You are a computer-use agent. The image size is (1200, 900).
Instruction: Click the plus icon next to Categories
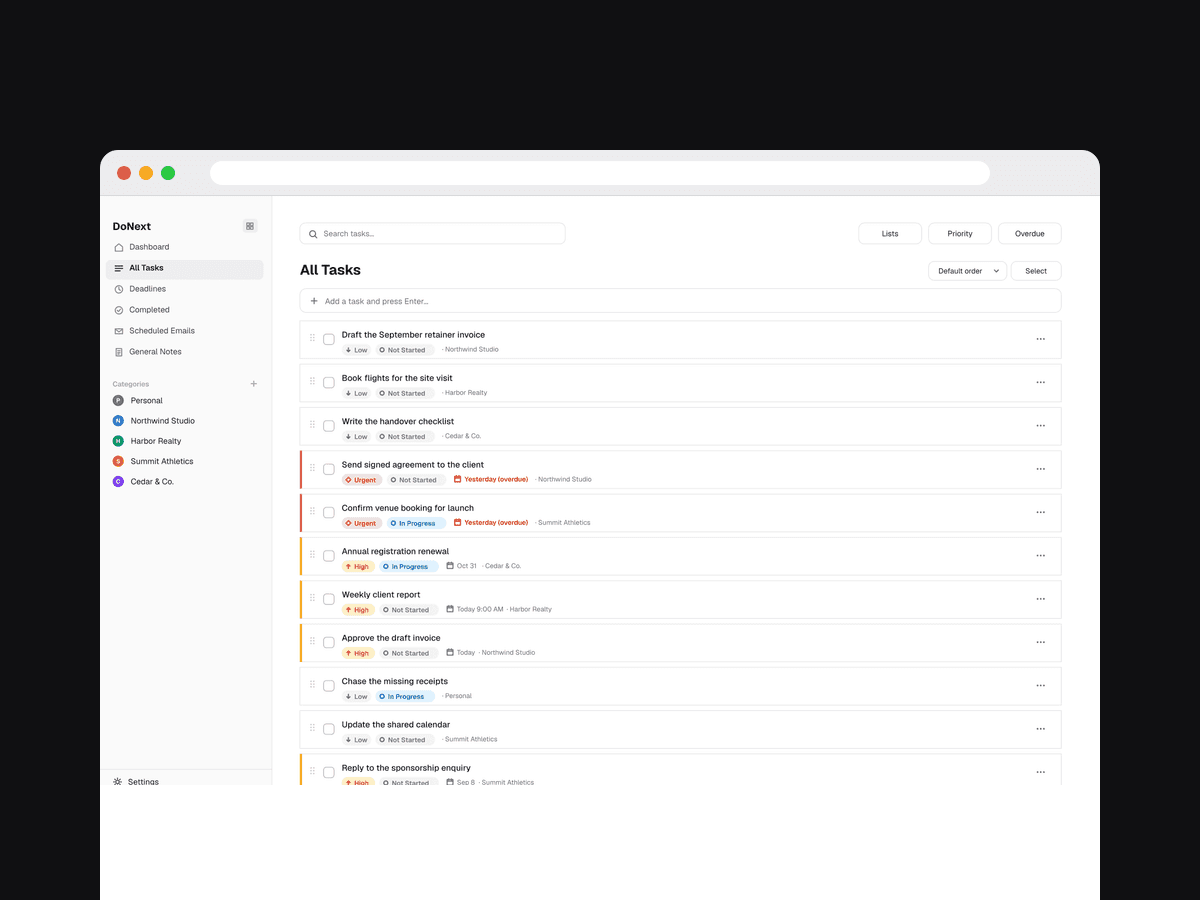pos(254,384)
